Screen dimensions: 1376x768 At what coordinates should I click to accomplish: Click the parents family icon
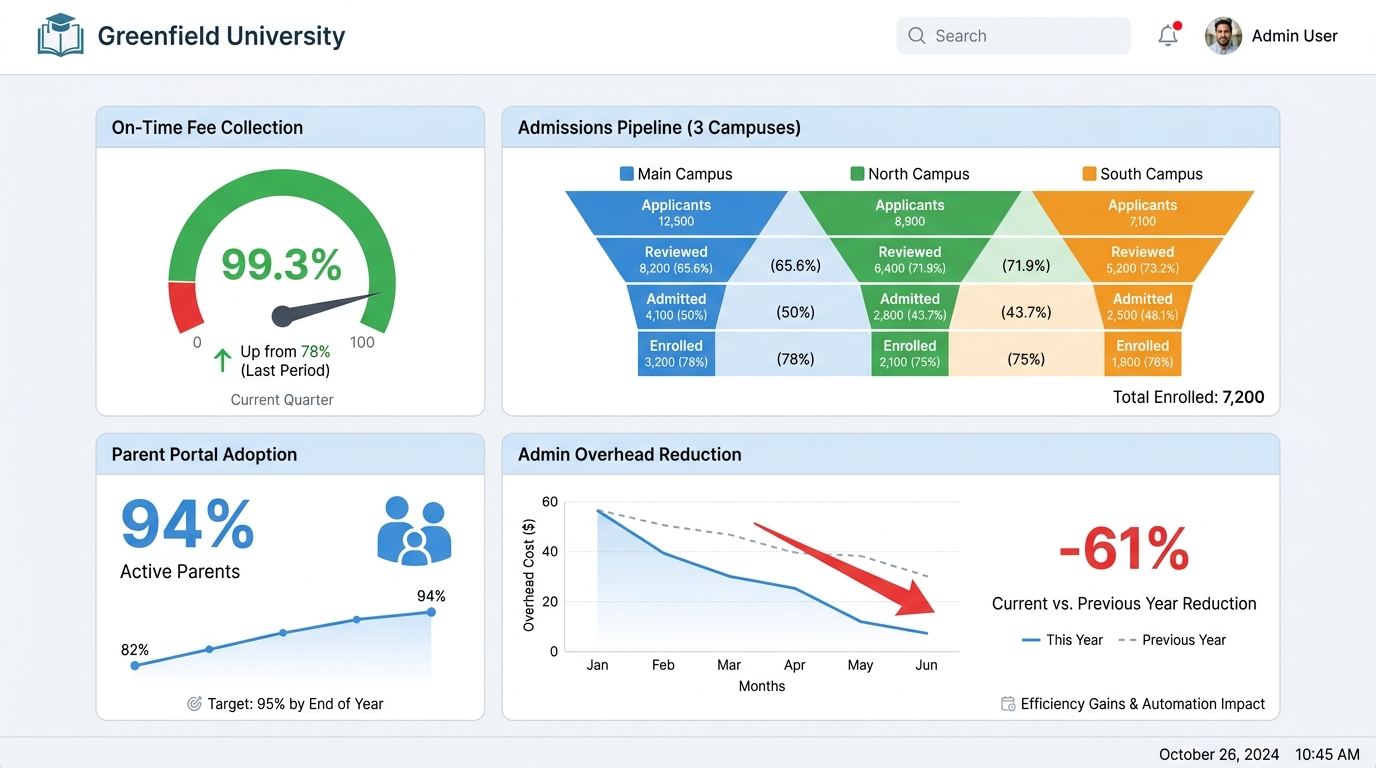[x=414, y=530]
